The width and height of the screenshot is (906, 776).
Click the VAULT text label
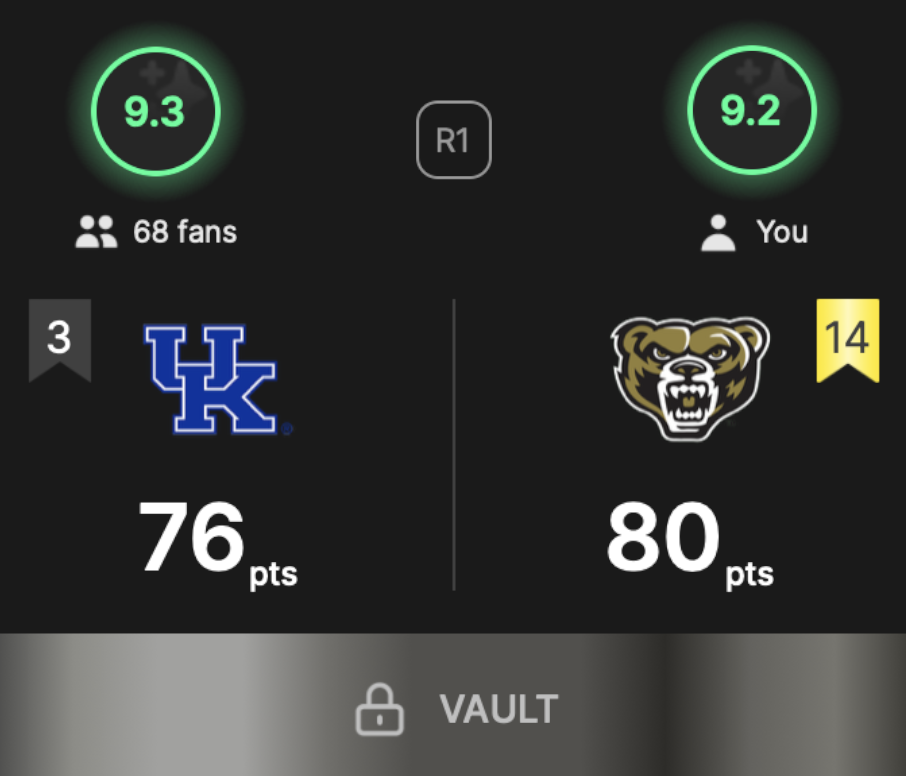point(499,709)
